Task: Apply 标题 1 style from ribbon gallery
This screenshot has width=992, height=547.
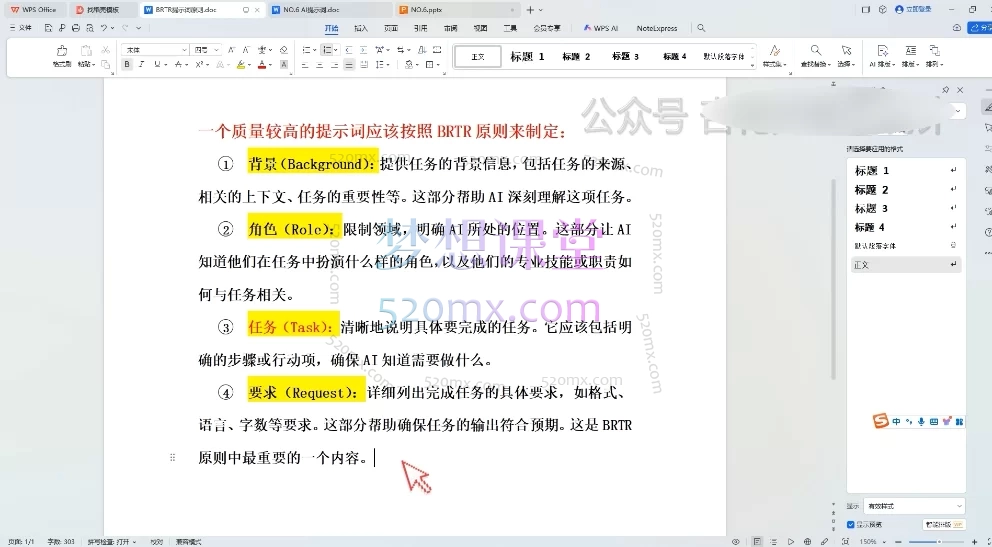Action: point(527,56)
